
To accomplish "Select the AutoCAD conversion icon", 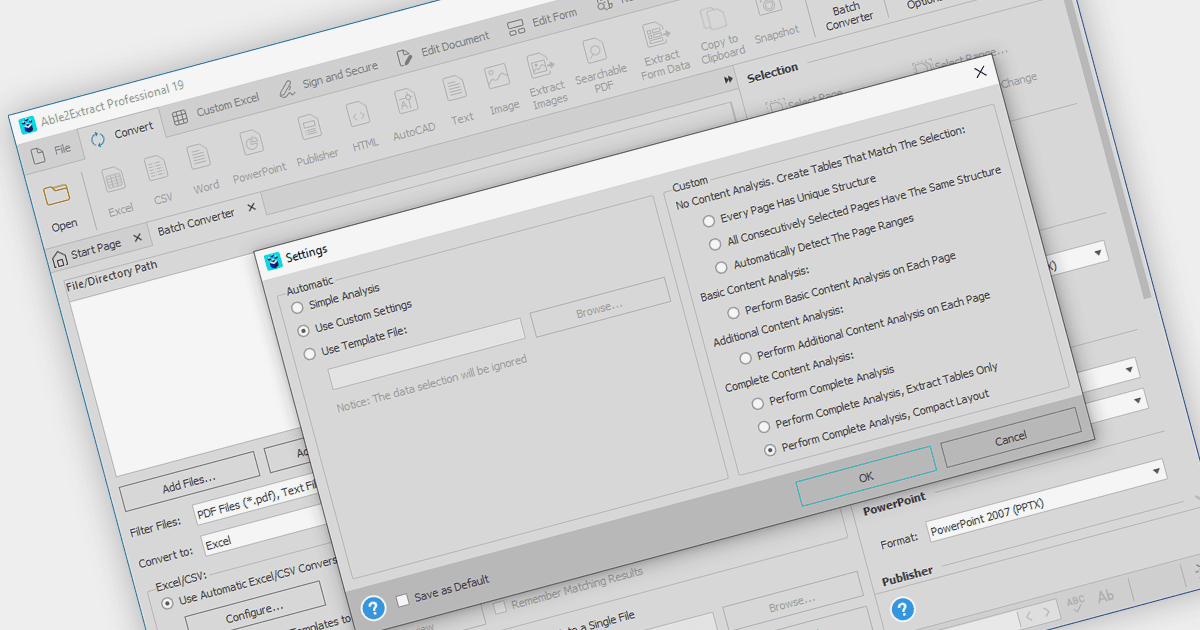I will coord(406,102).
